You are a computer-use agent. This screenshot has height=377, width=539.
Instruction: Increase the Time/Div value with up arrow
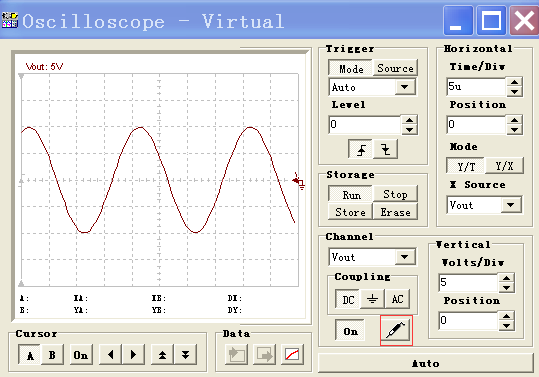point(515,82)
